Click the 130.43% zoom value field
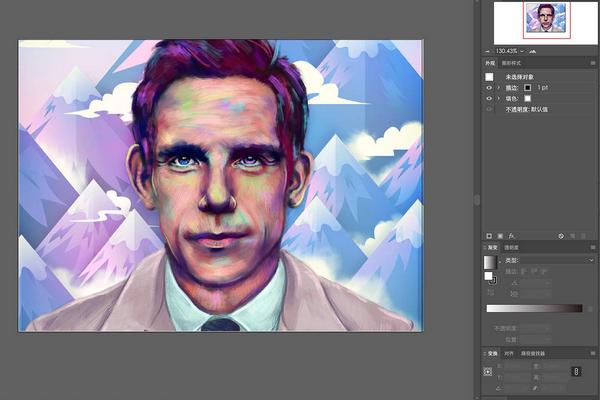Screen dimensions: 600x400 point(506,51)
